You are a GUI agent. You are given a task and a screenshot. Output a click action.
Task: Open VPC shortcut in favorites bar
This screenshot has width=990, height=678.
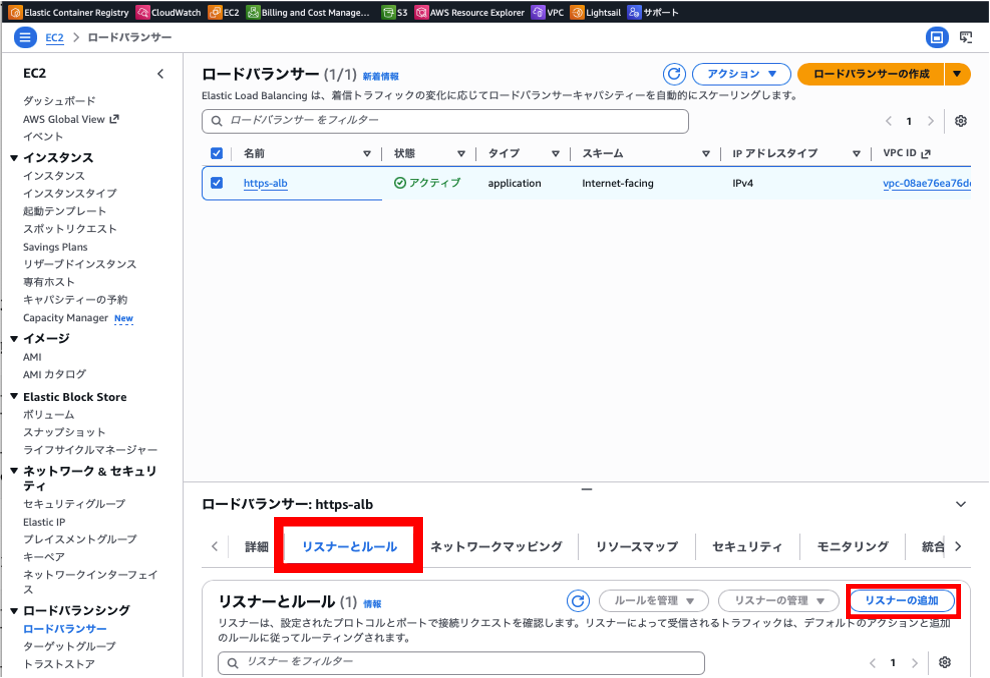tap(547, 12)
